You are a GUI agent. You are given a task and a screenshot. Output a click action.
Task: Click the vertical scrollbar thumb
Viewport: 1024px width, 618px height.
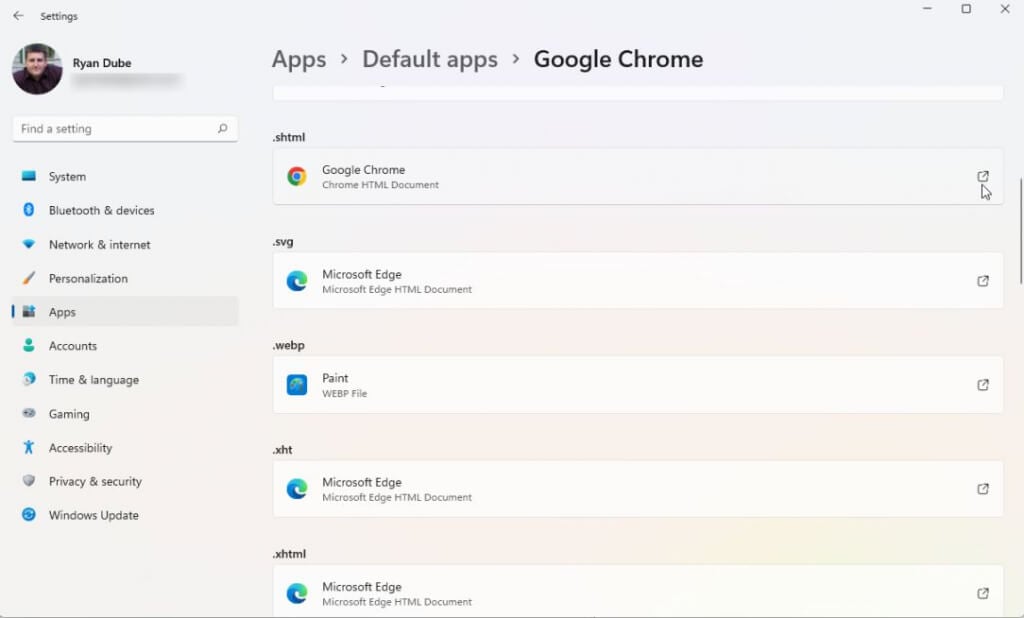pos(1019,230)
